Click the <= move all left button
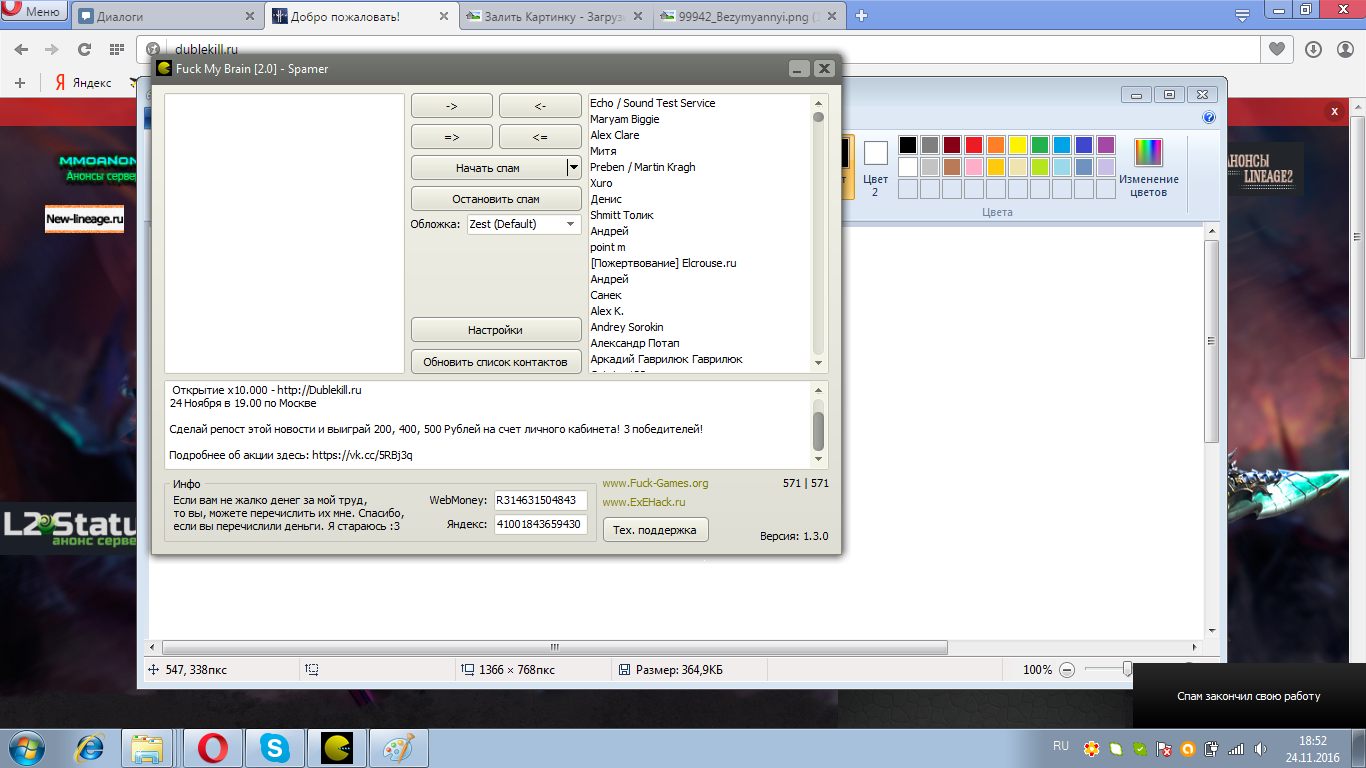The image size is (1366, 768). coord(540,137)
